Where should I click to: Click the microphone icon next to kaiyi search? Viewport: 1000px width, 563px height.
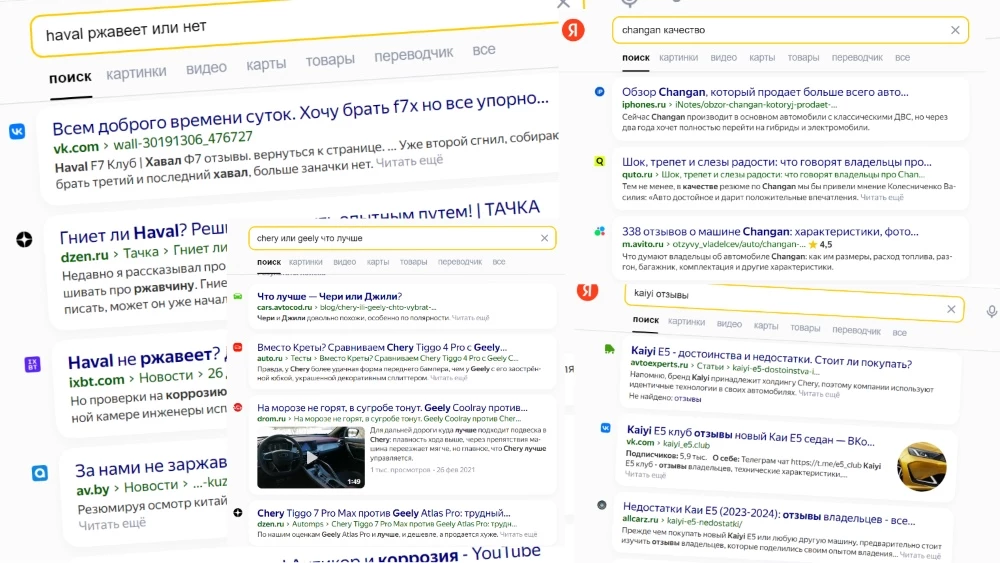click(991, 311)
